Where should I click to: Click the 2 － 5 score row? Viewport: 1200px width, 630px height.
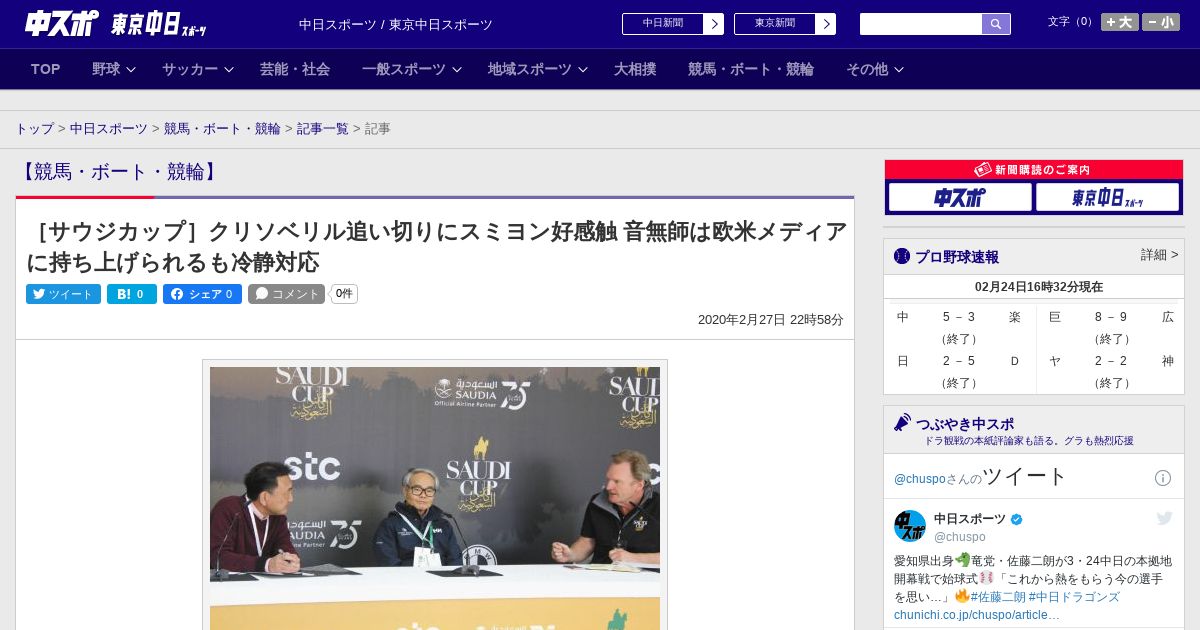click(x=959, y=361)
